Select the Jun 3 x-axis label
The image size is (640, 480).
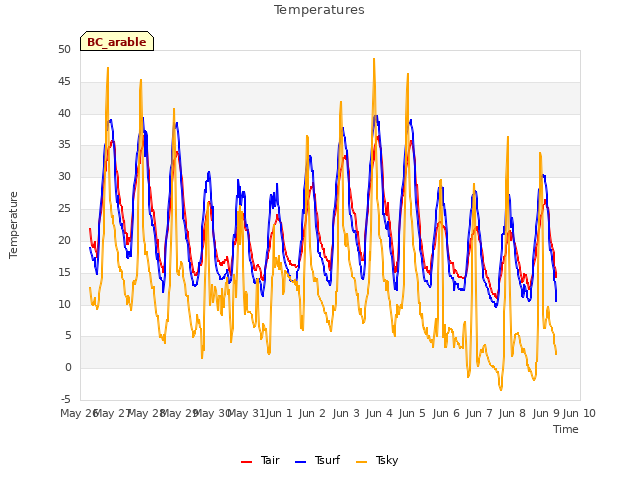click(x=346, y=413)
